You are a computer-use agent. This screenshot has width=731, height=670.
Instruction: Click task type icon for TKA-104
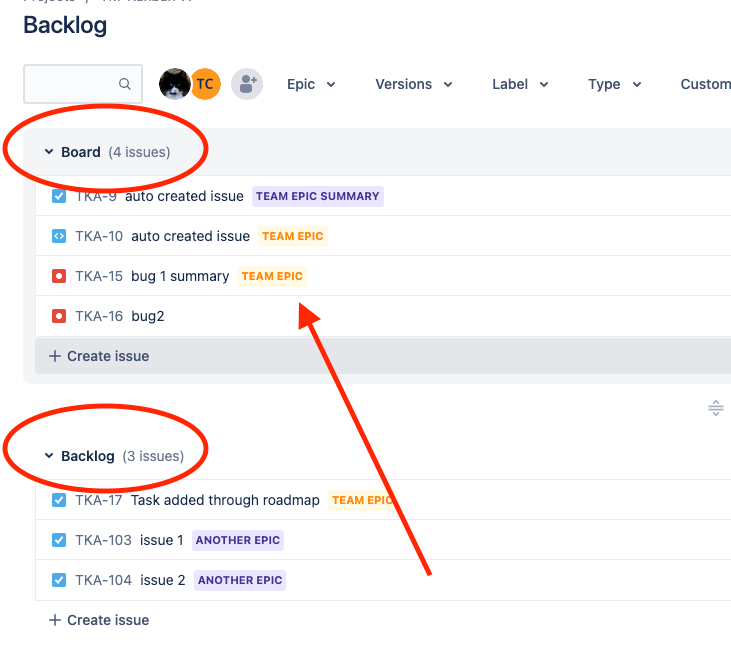[59, 580]
